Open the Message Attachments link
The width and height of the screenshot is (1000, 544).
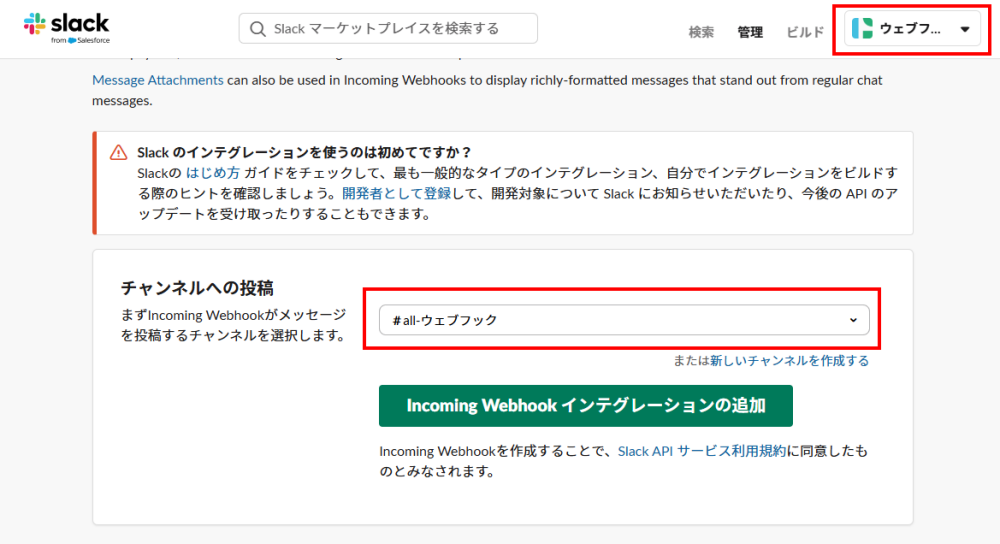158,80
